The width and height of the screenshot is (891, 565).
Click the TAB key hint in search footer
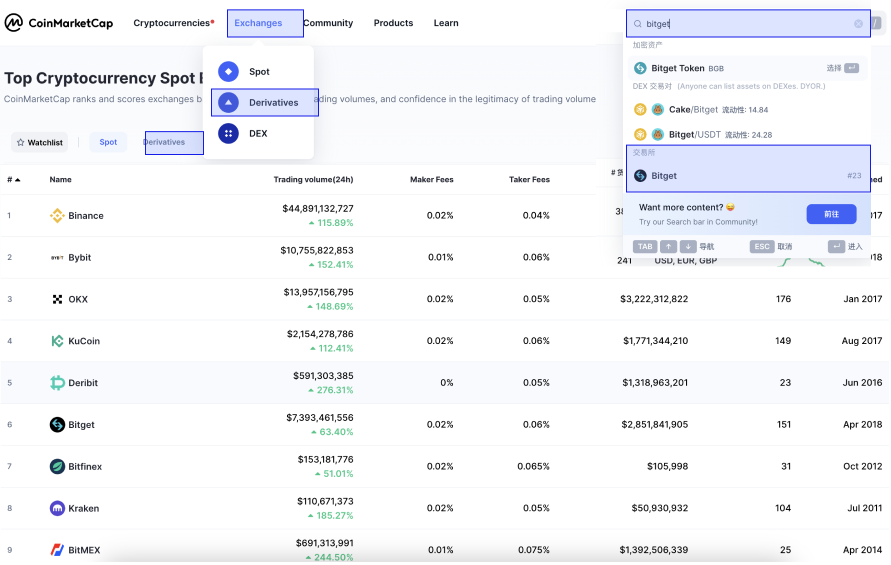(x=645, y=246)
